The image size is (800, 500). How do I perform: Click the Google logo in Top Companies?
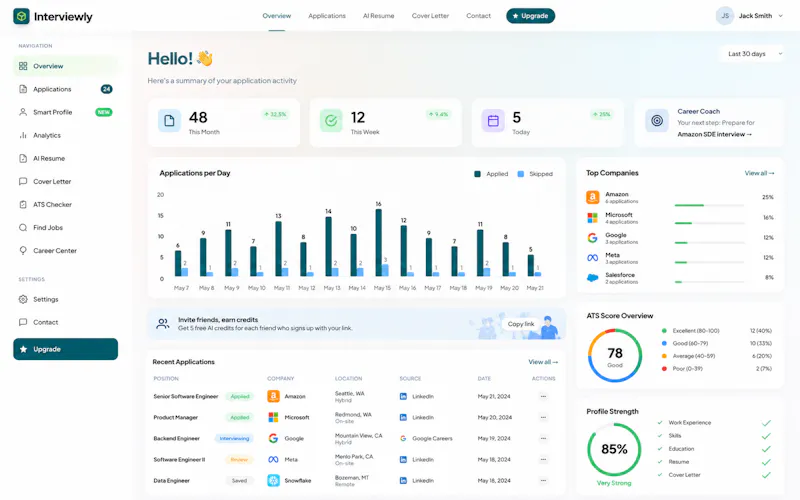tap(592, 238)
